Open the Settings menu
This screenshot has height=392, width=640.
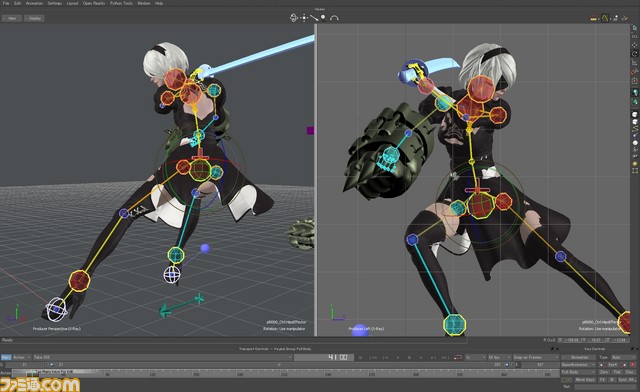point(55,3)
